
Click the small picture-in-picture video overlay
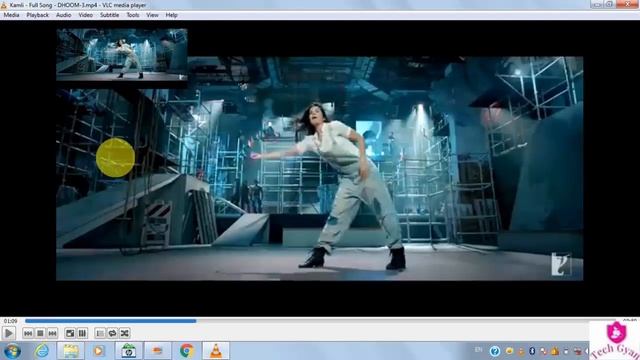pos(122,55)
